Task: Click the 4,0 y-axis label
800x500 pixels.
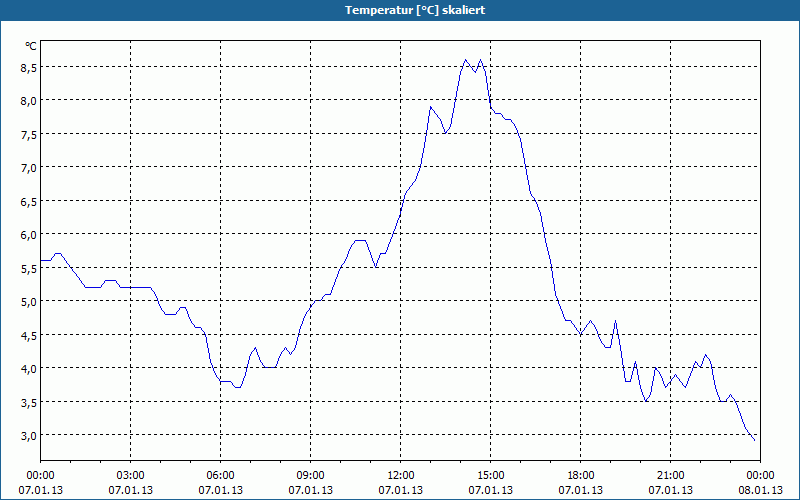Action: (x=28, y=369)
